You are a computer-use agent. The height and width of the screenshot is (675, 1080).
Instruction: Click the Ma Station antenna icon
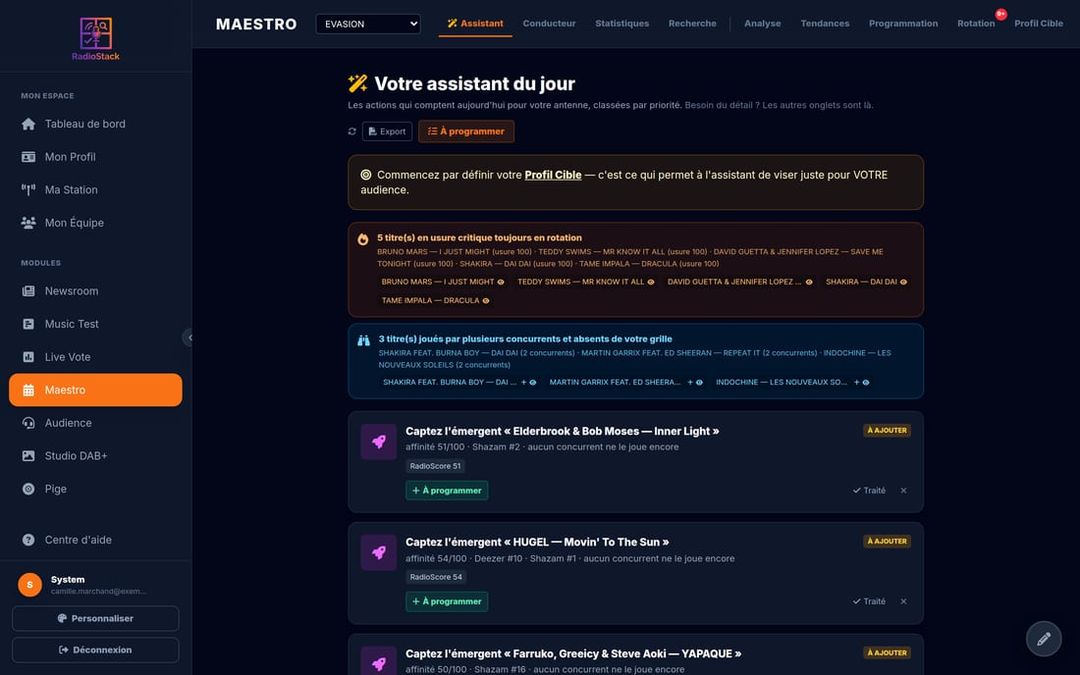tap(28, 190)
